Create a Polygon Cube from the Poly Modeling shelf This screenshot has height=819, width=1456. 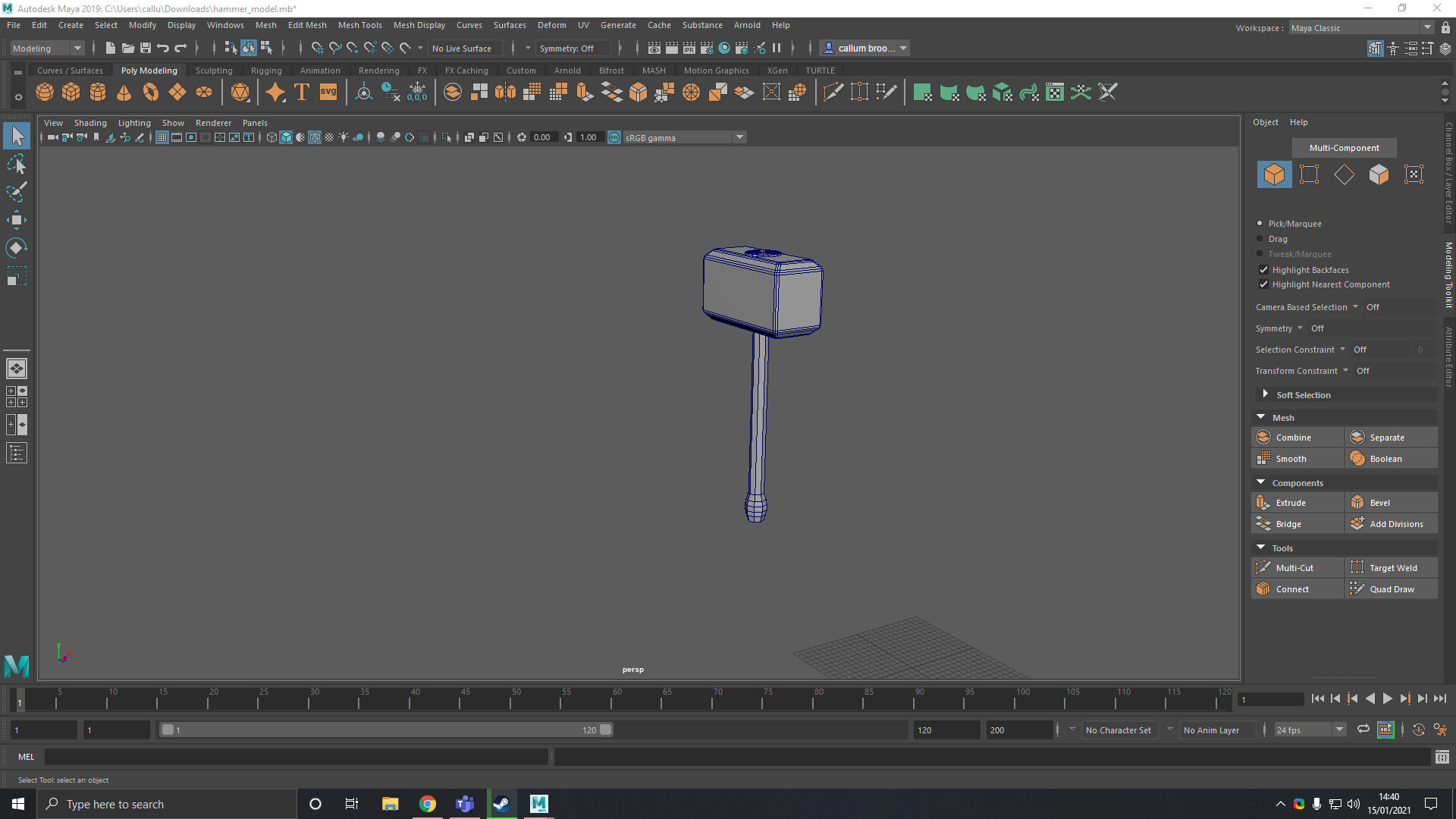point(71,92)
